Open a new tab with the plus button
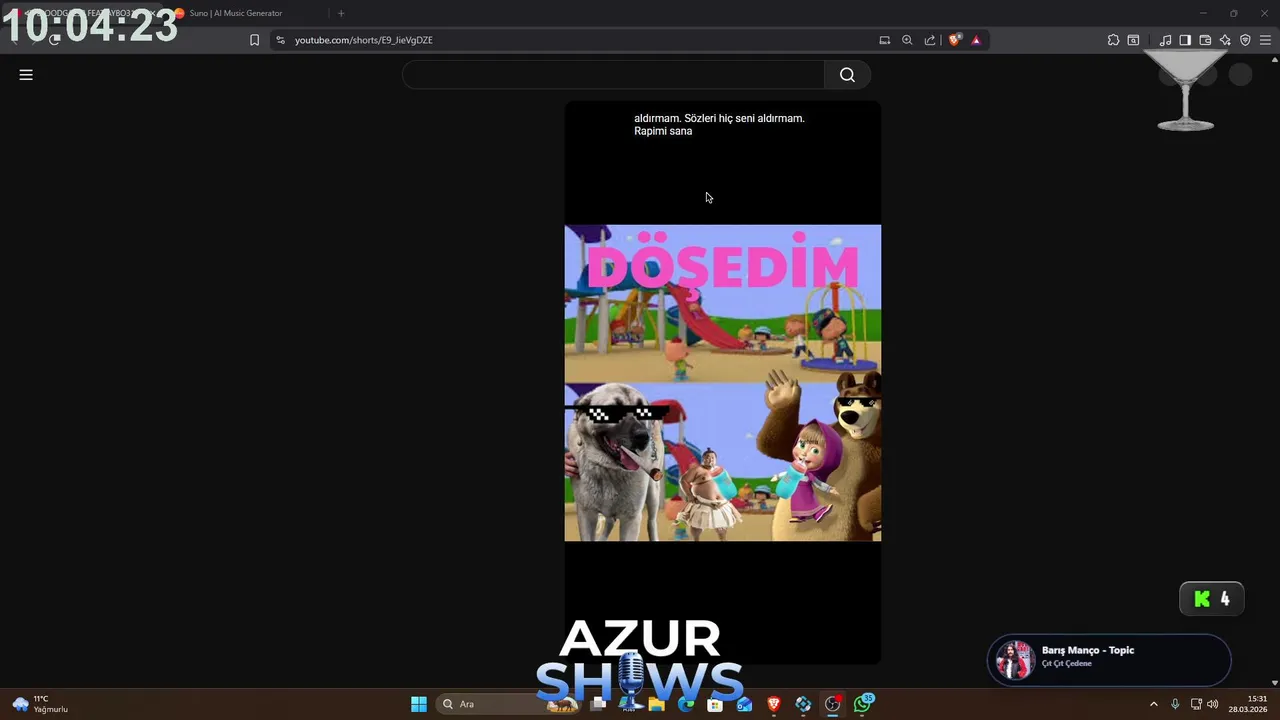Image resolution: width=1280 pixels, height=720 pixels. [341, 13]
